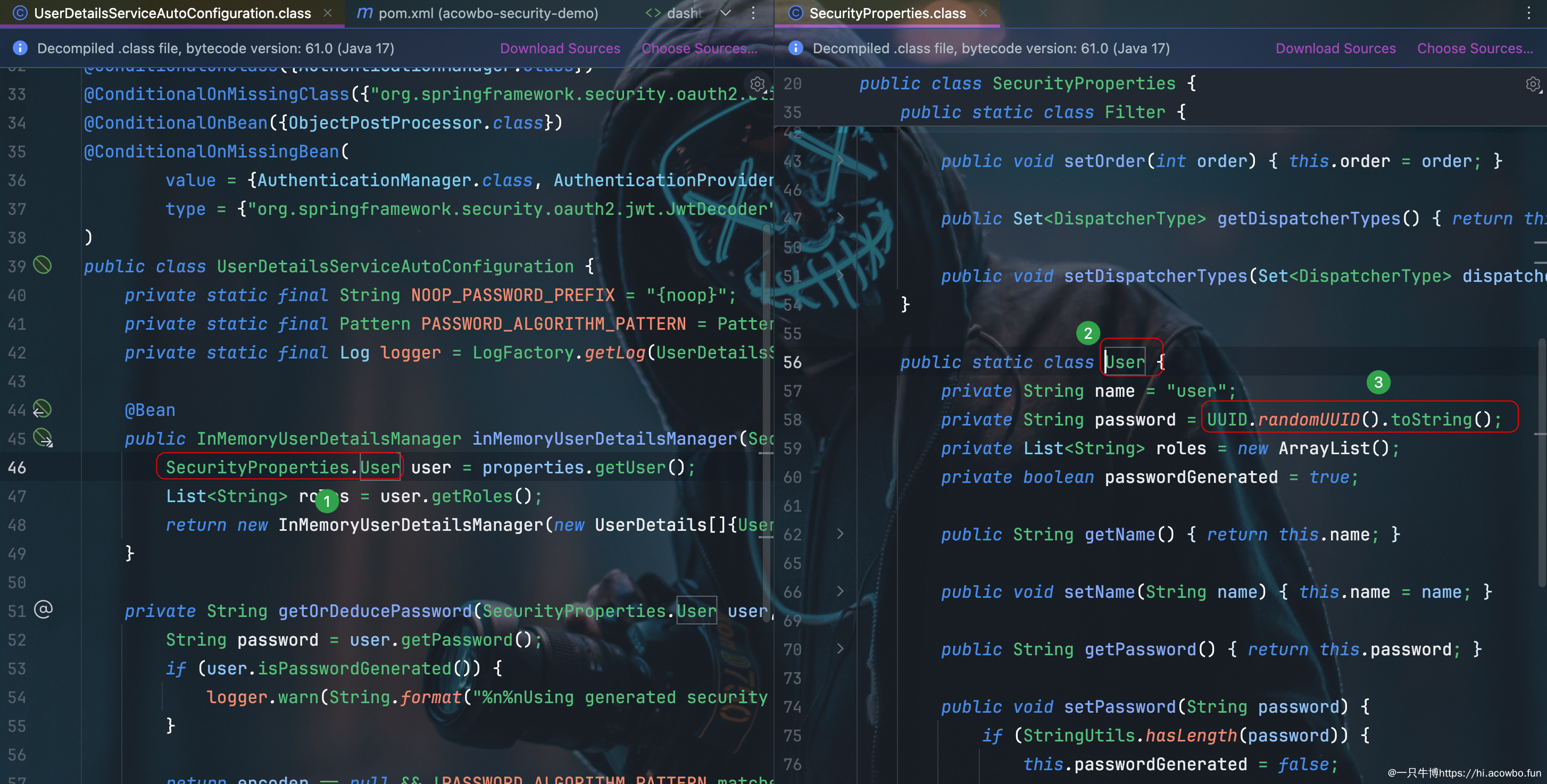This screenshot has width=1547, height=784.
Task: Open reader mode settings in left editor
Action: pos(758,84)
